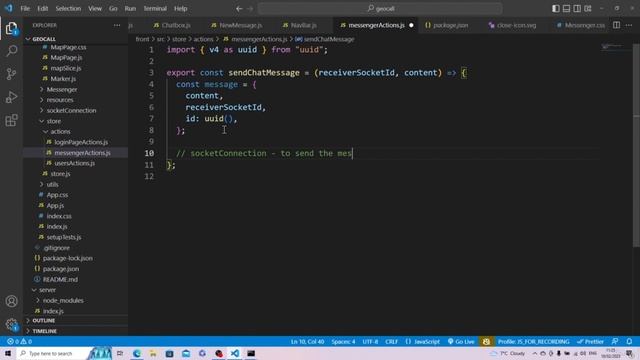The image size is (640, 360).
Task: Collapse the actions folder
Action: [60, 131]
